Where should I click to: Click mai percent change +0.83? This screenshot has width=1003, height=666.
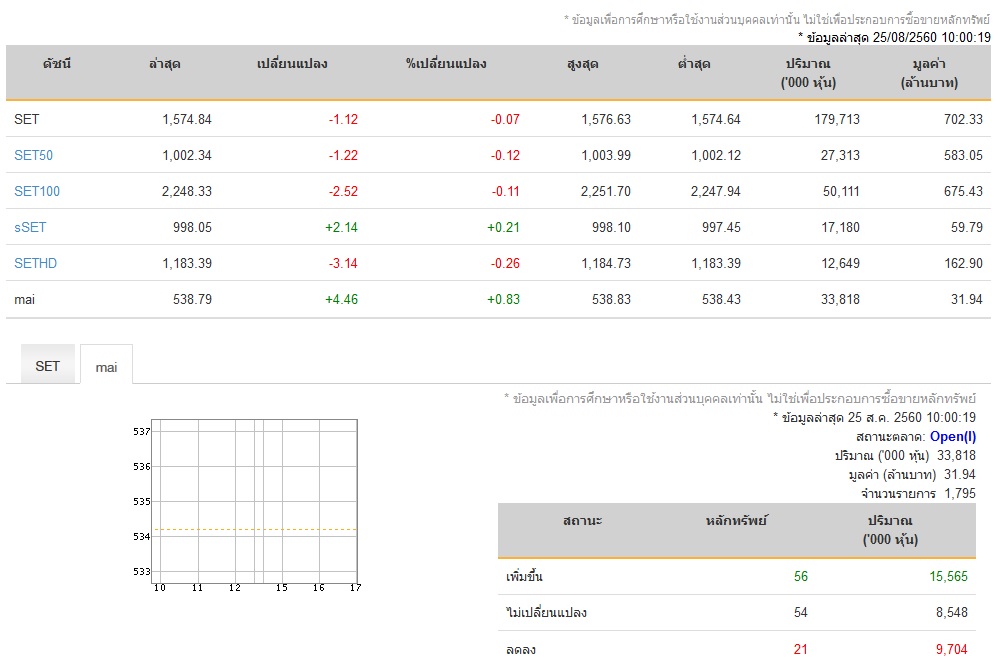pyautogui.click(x=503, y=299)
